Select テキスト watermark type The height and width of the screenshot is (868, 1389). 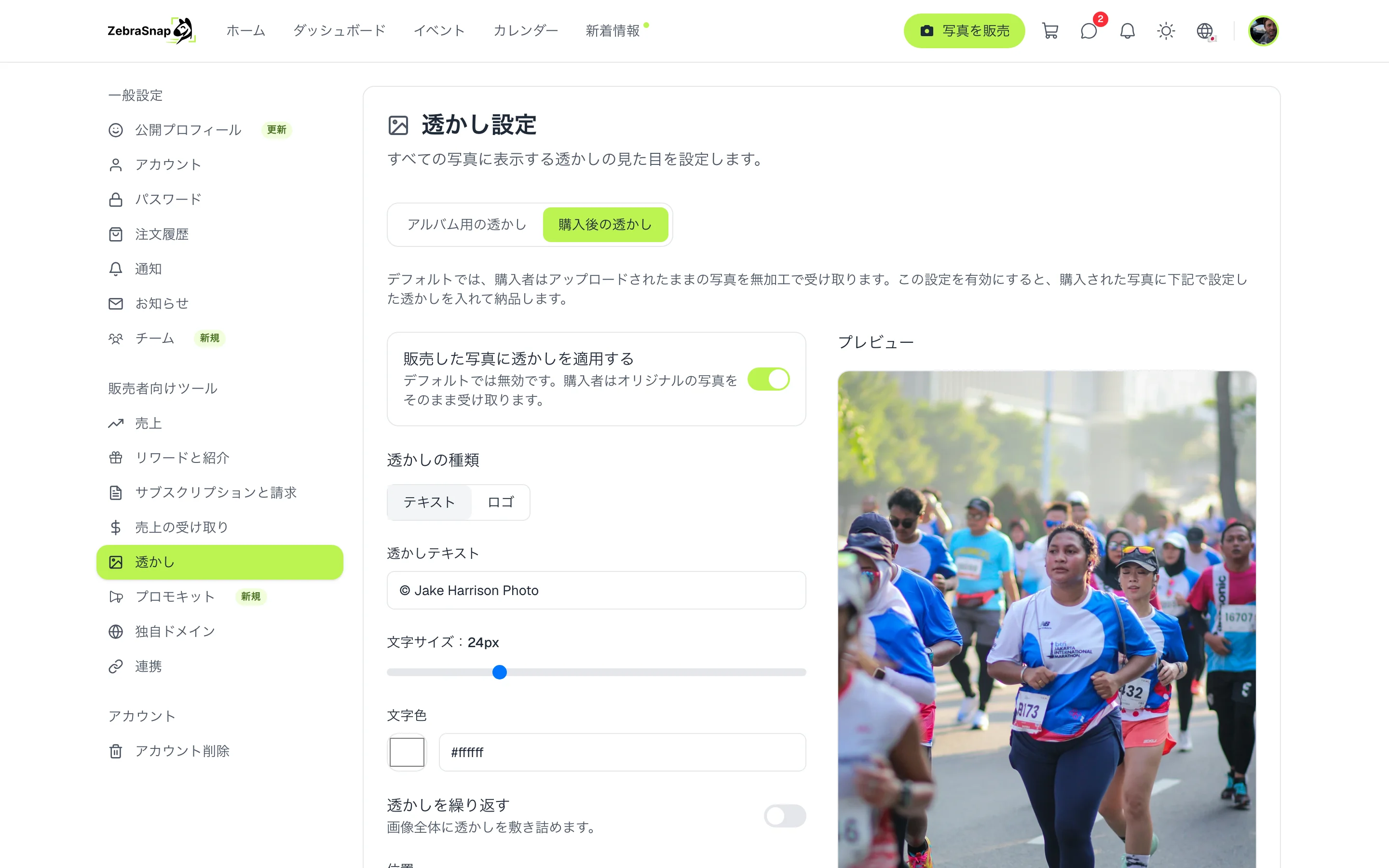coord(429,502)
